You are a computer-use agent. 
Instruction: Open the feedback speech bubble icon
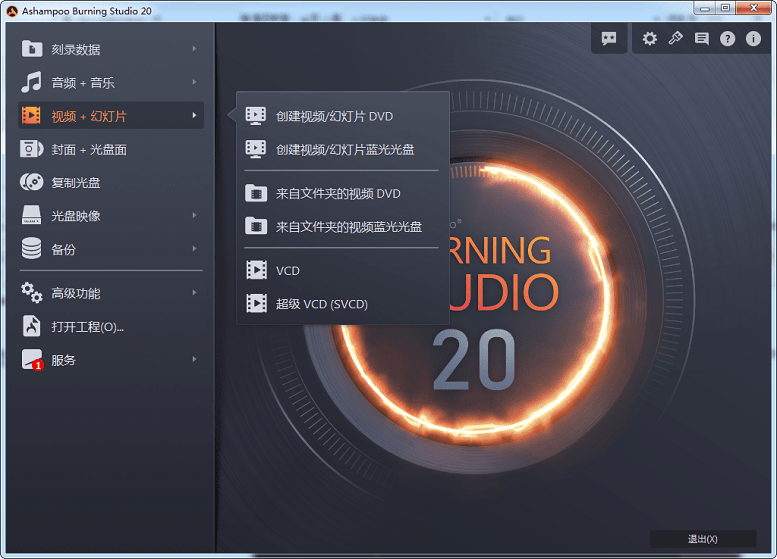609,38
